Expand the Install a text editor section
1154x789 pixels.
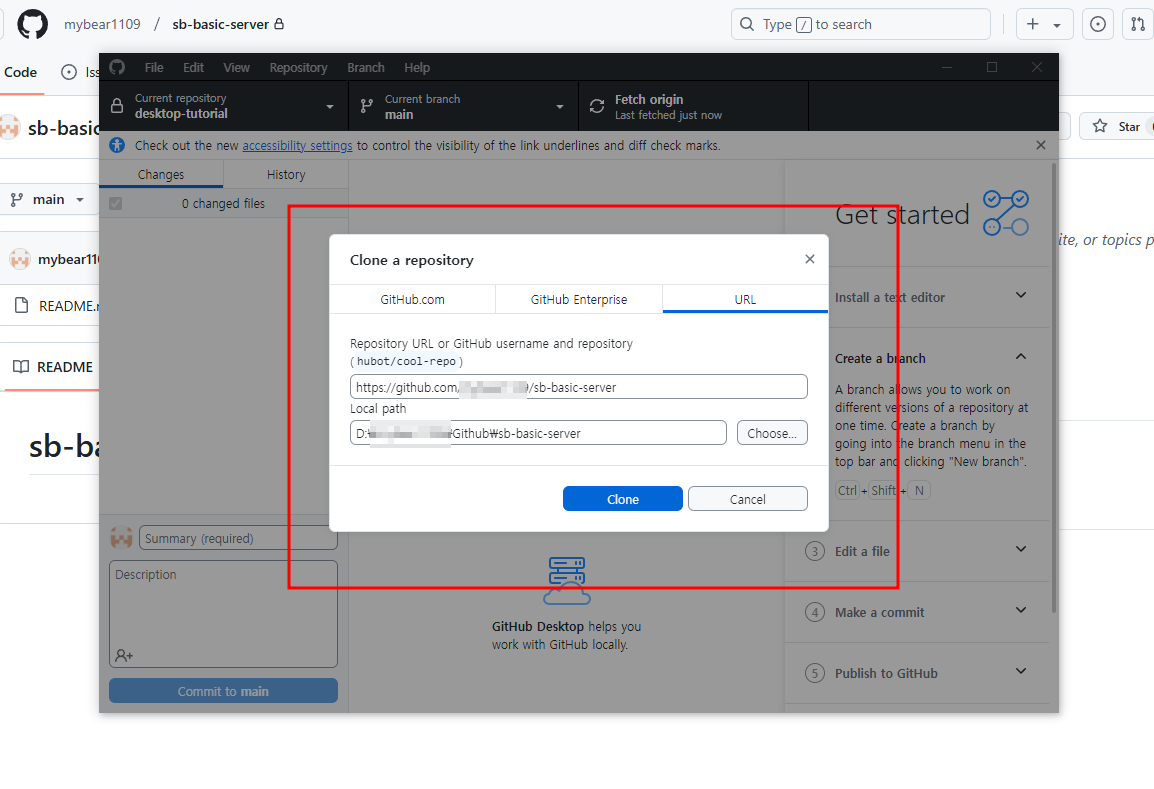click(1021, 295)
